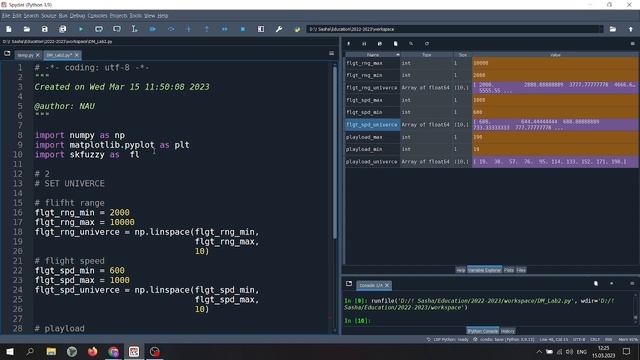Interrupt the console kernel
This screenshot has height=360, width=640.
pyautogui.click(x=611, y=283)
